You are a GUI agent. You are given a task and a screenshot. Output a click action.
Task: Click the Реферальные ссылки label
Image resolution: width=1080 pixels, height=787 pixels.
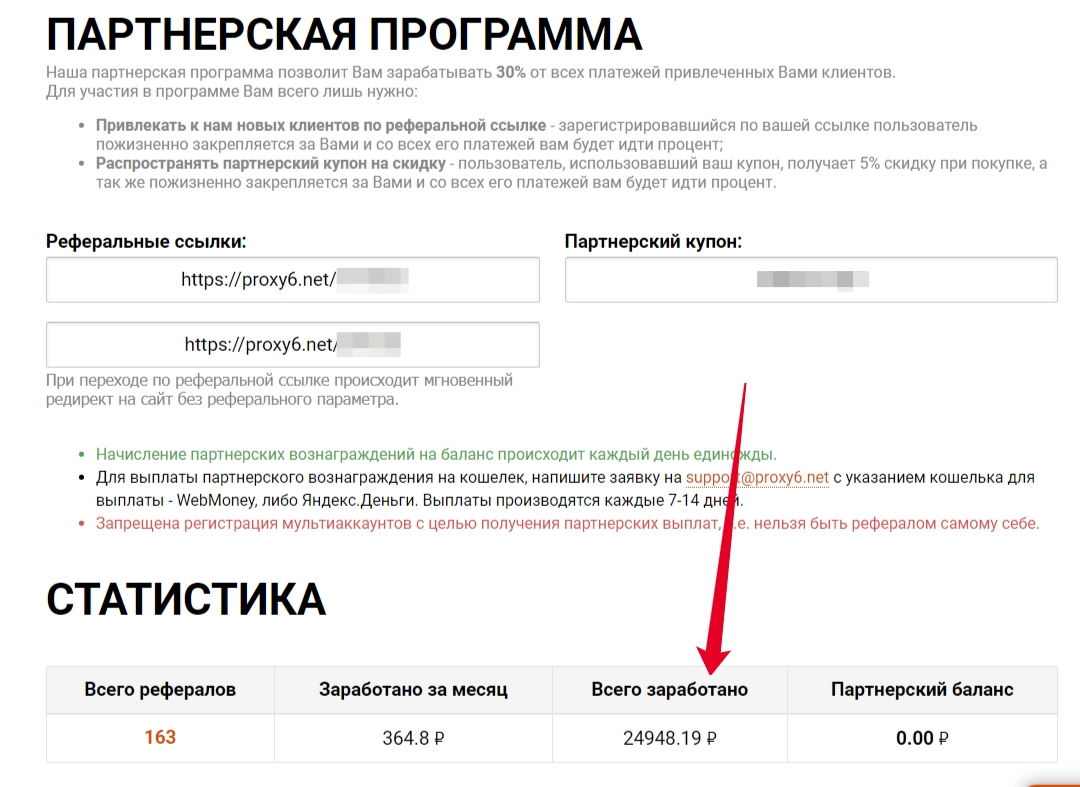tap(146, 242)
